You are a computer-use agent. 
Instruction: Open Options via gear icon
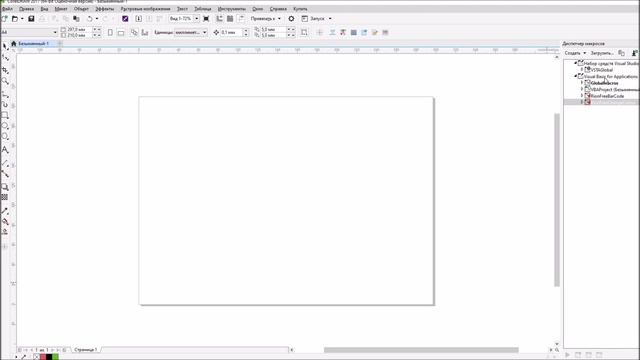(291, 19)
